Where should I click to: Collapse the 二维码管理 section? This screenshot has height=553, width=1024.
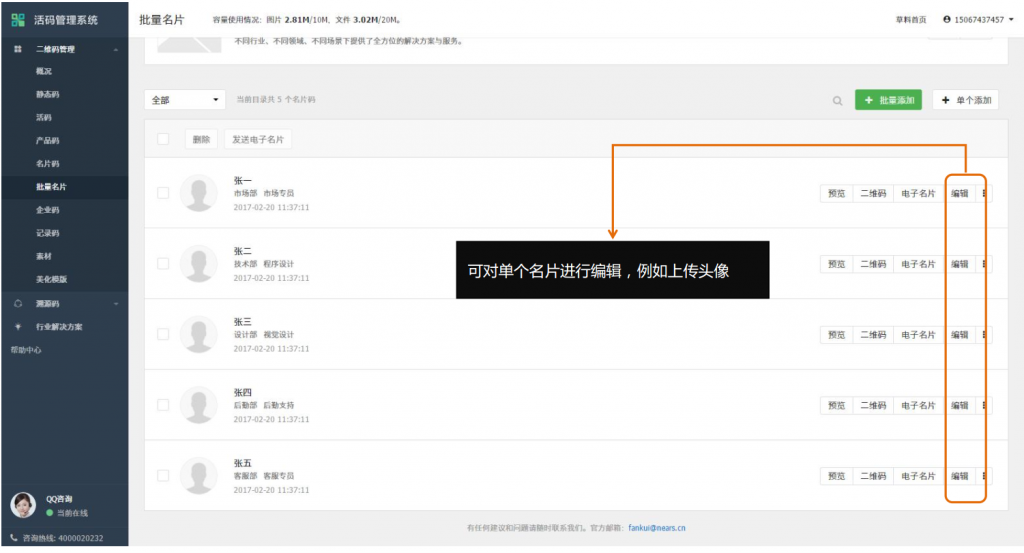coord(116,50)
